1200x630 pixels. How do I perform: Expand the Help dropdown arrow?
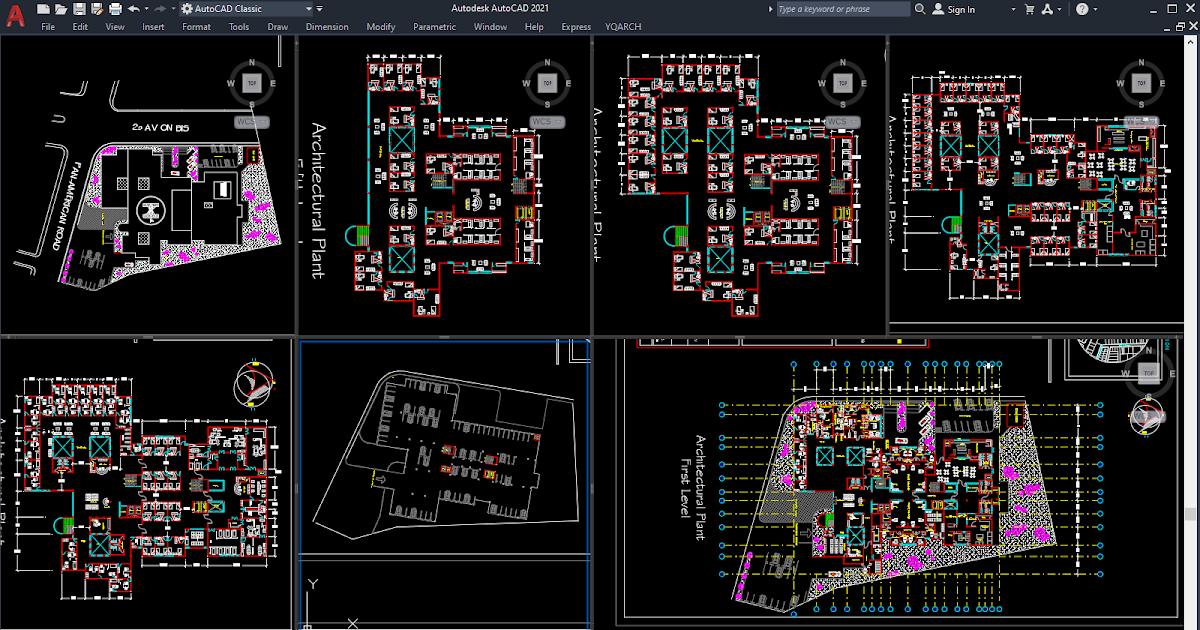pos(1095,9)
